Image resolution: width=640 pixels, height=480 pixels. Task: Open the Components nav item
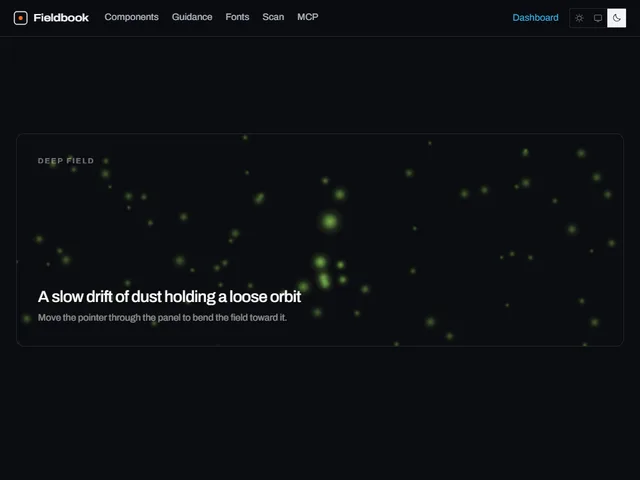[x=131, y=17]
